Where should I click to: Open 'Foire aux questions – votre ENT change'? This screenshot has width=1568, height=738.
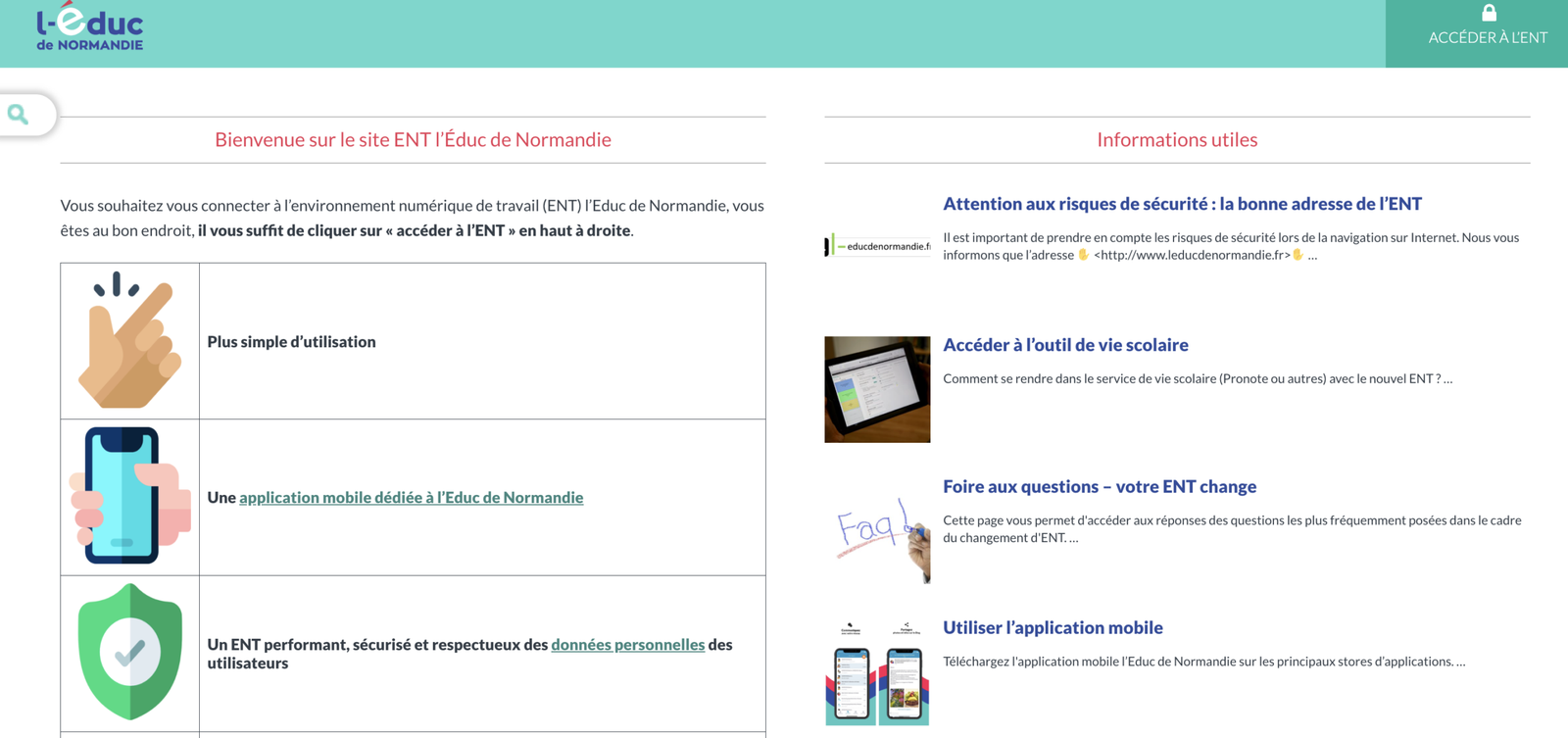(x=1099, y=486)
